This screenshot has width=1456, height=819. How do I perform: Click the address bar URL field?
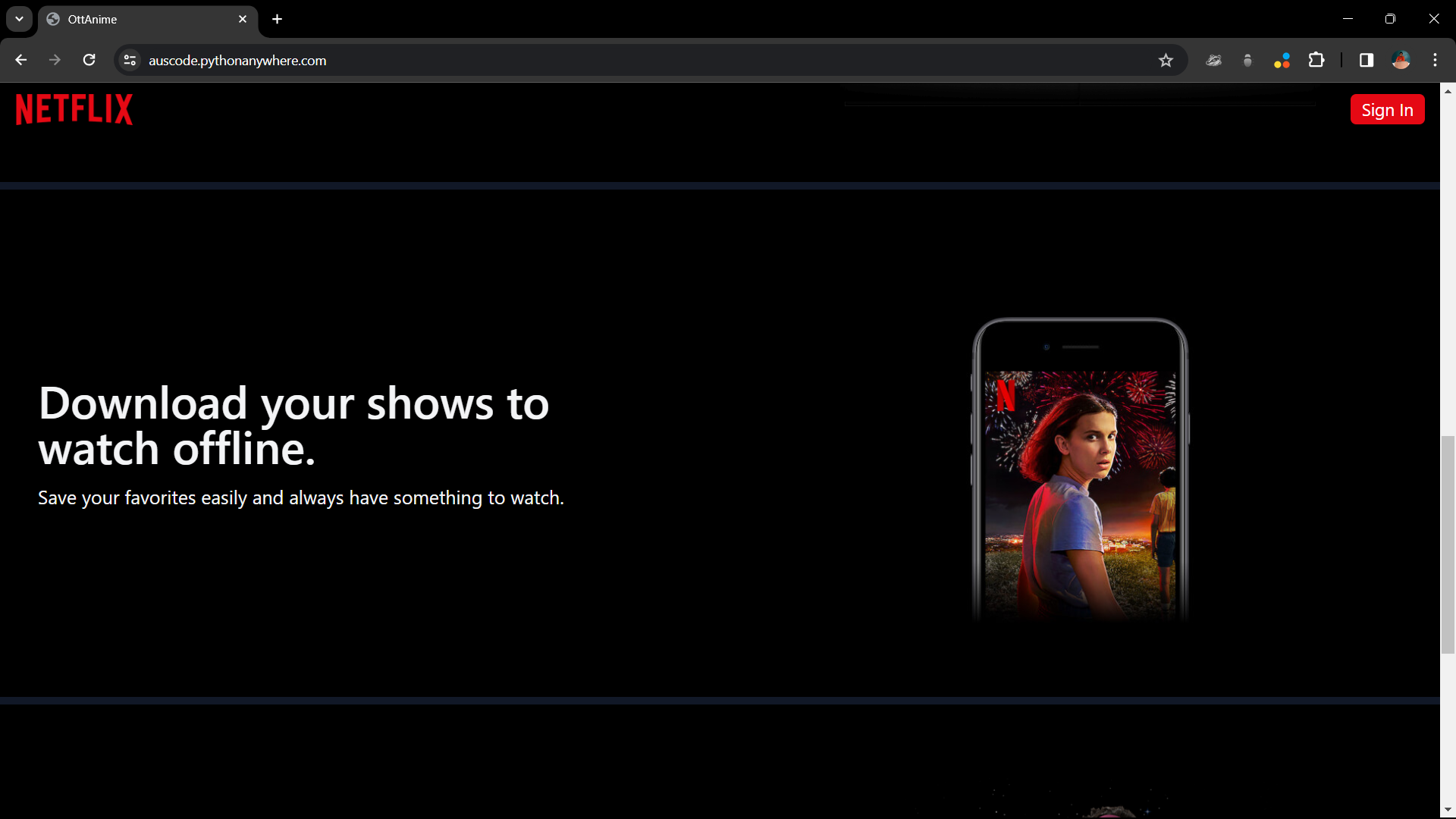tap(607, 60)
